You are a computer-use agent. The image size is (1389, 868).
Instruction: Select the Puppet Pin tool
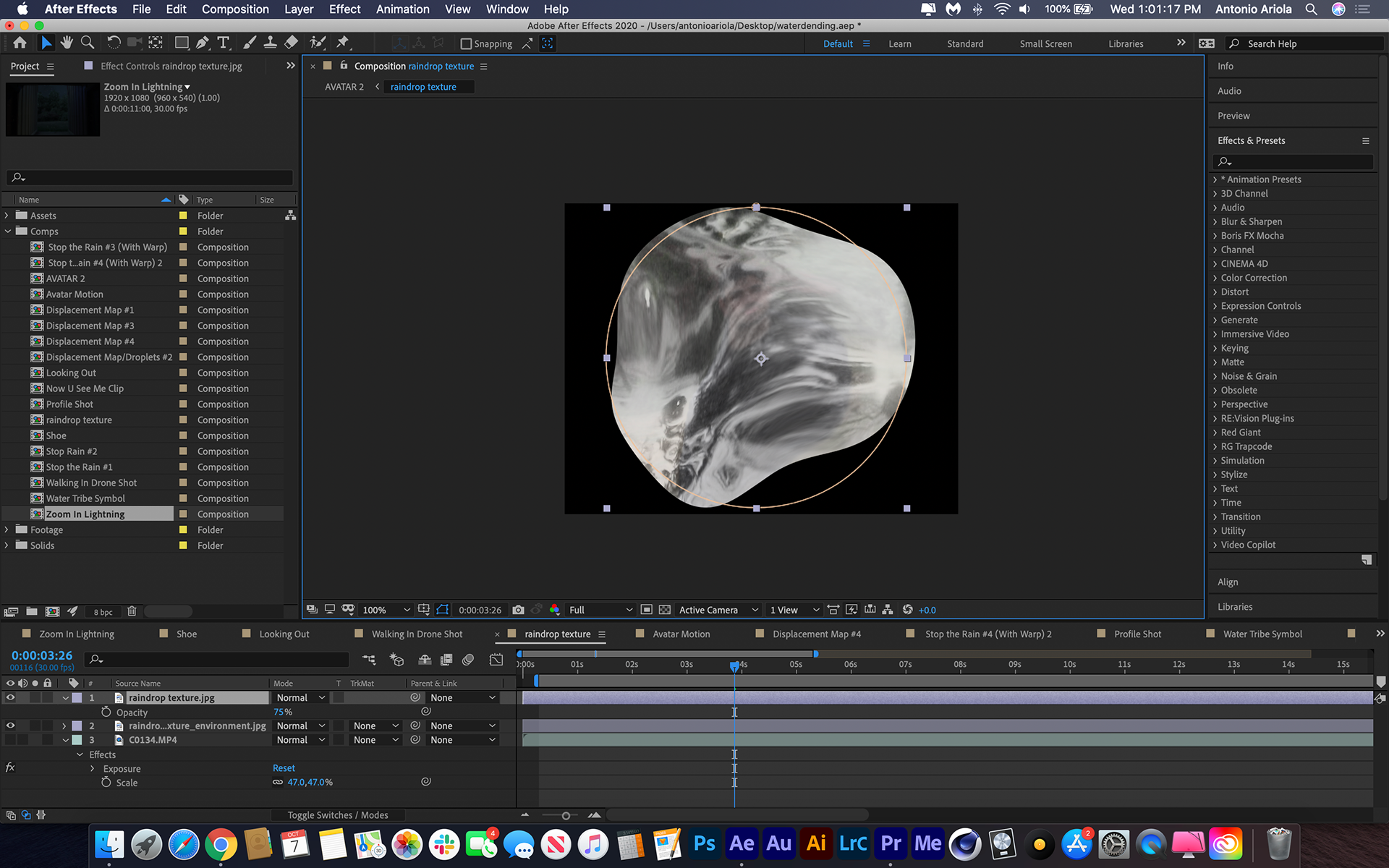tap(343, 43)
